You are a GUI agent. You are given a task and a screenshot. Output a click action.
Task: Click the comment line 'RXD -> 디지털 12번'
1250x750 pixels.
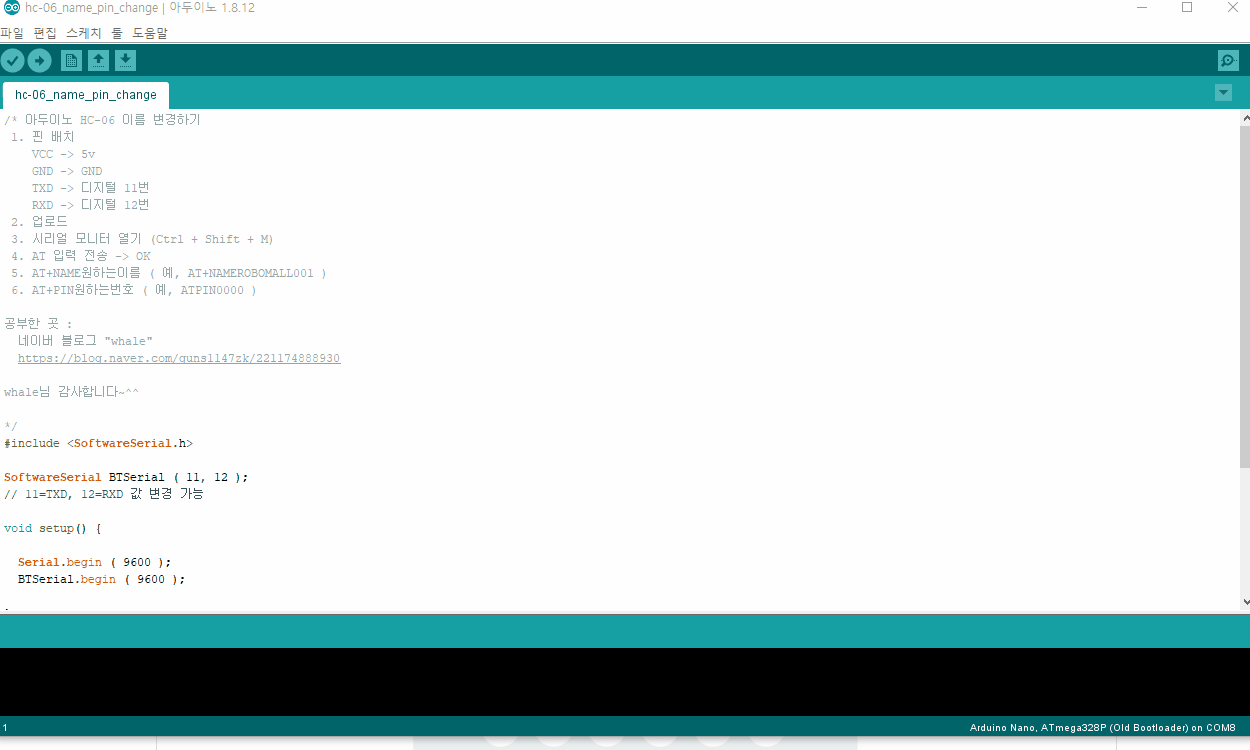coord(91,205)
